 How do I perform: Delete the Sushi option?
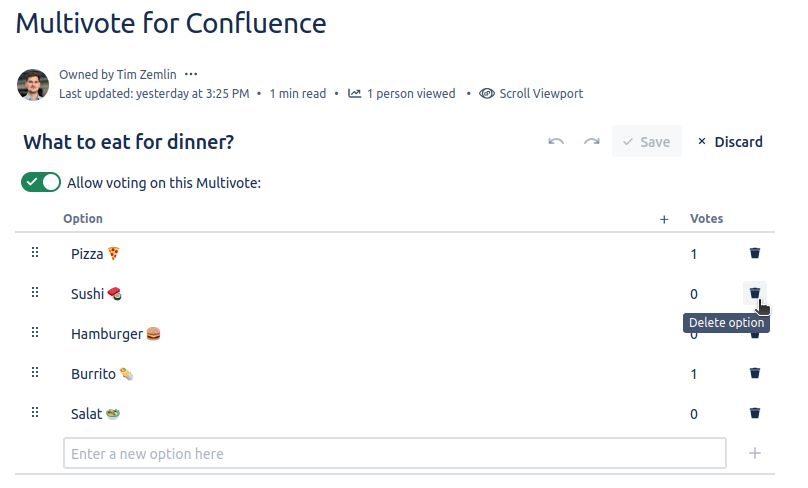click(755, 293)
